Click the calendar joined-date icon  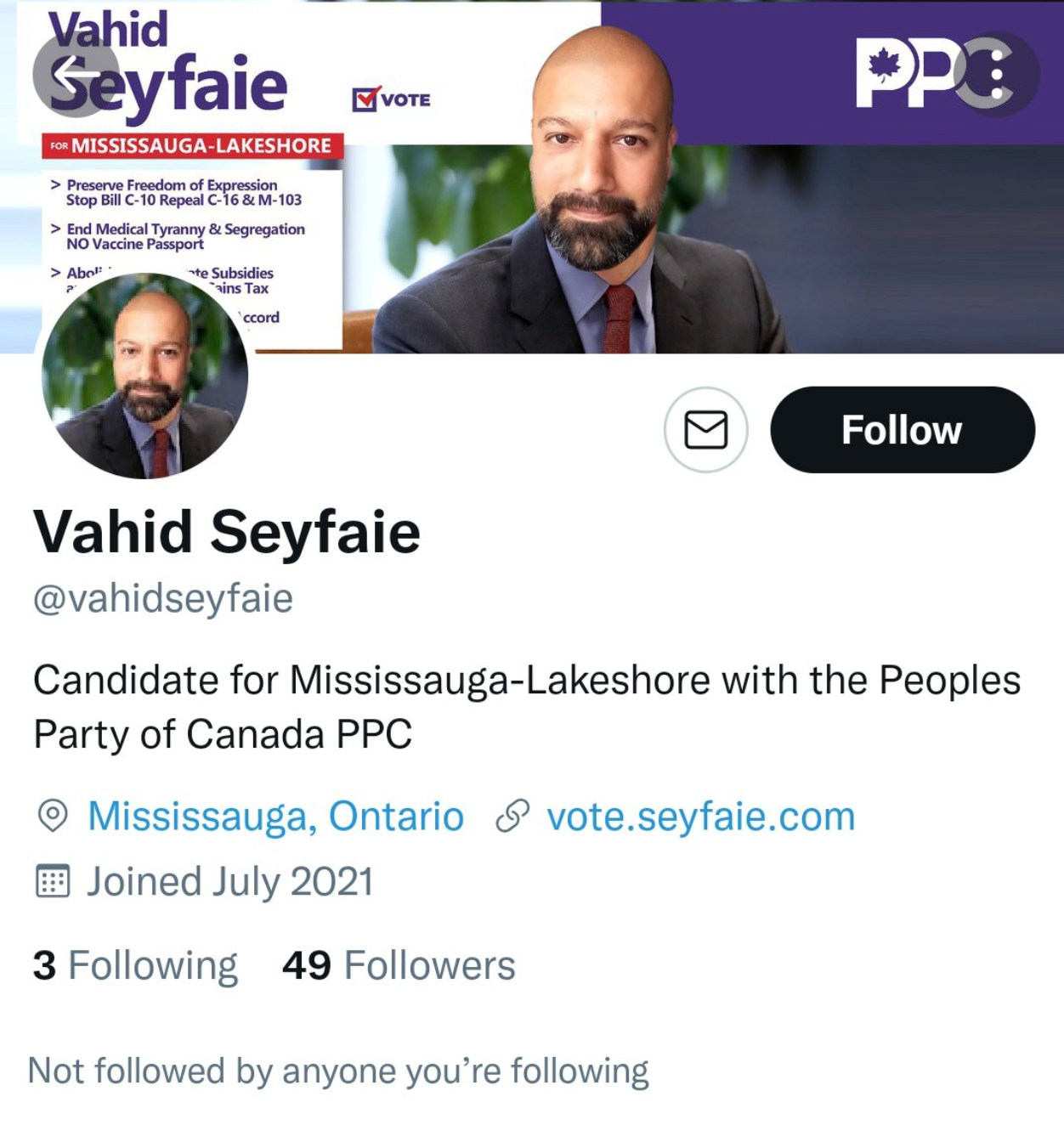(x=53, y=881)
